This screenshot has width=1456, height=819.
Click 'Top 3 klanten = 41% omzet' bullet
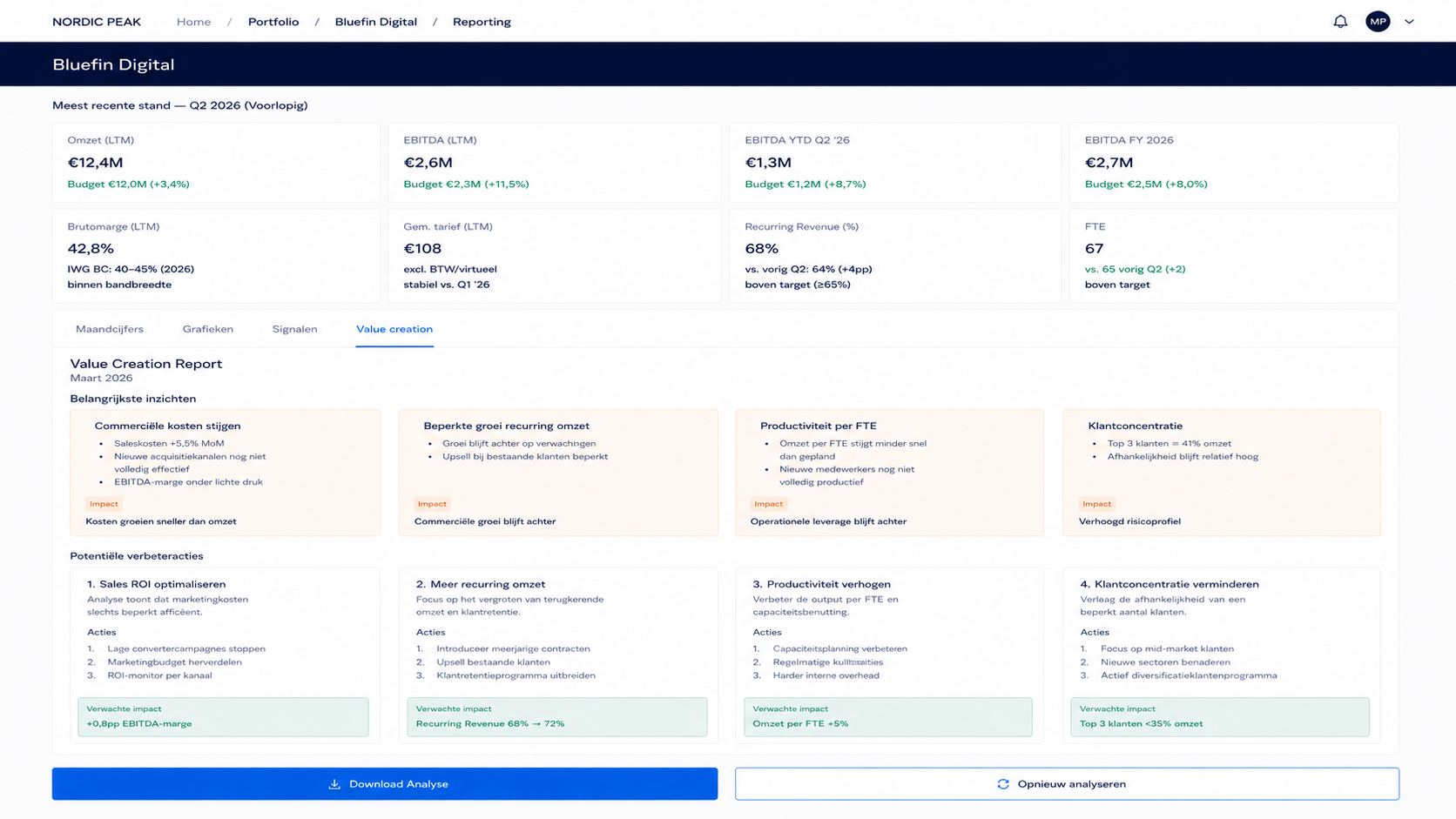coord(1169,443)
